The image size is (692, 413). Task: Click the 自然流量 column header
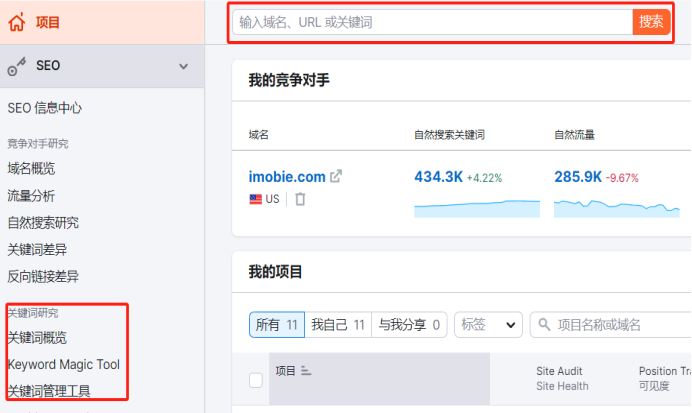(574, 135)
